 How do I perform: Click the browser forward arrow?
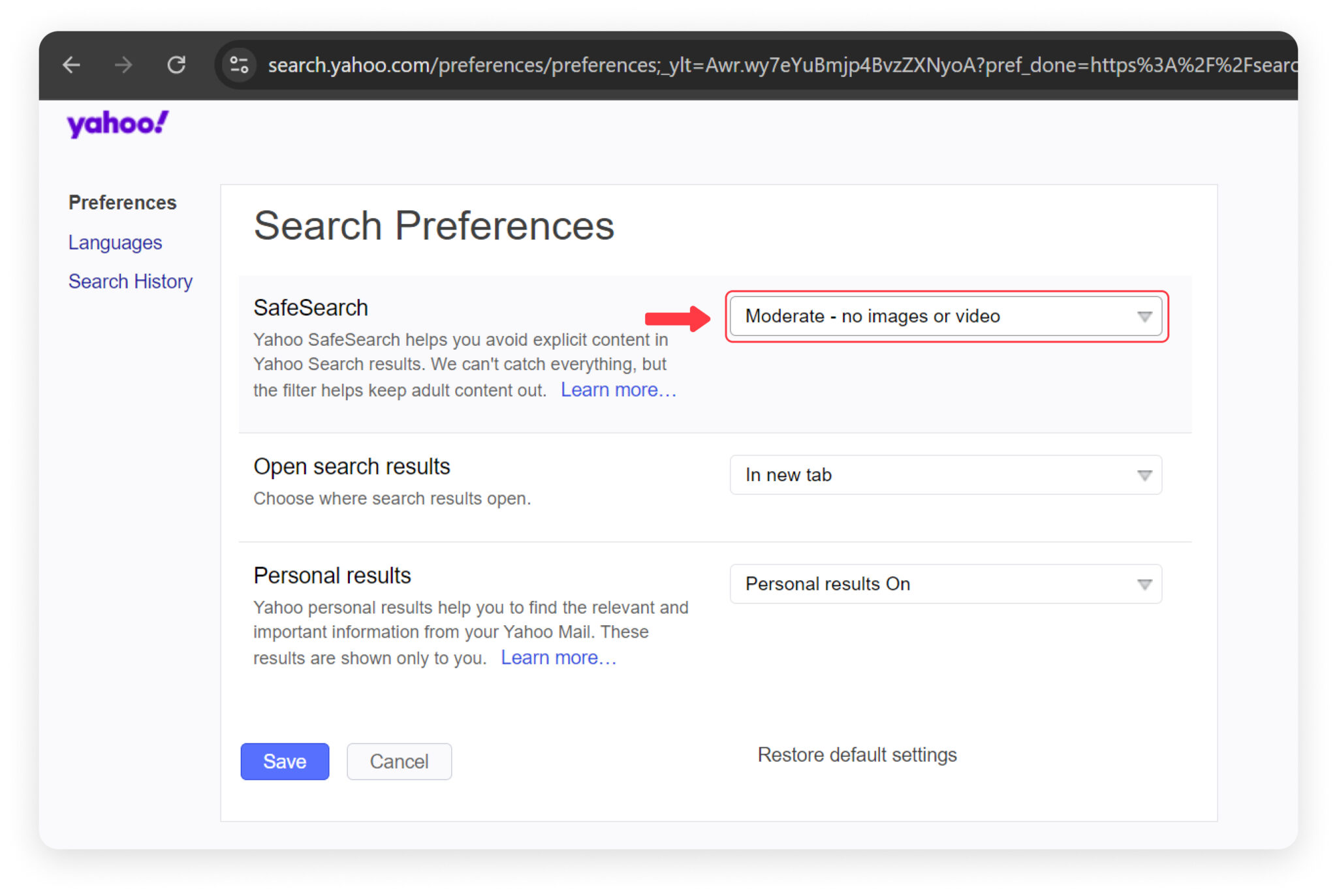coord(123,65)
